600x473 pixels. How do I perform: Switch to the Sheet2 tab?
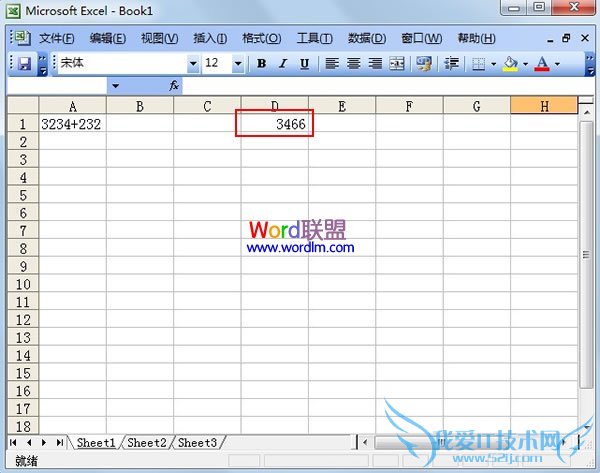pyautogui.click(x=147, y=443)
